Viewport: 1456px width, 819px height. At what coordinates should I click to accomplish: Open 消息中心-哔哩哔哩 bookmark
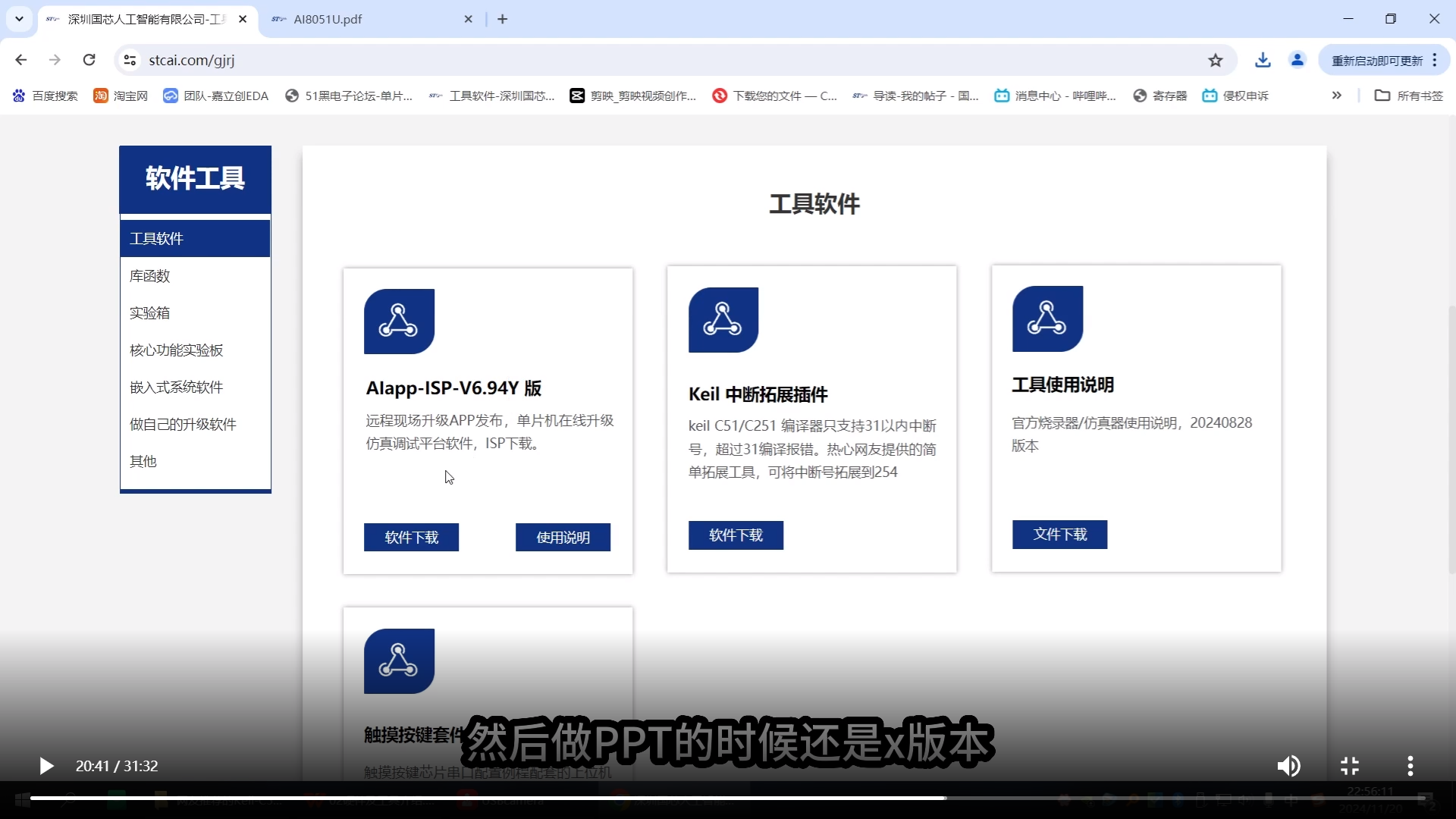click(1056, 96)
